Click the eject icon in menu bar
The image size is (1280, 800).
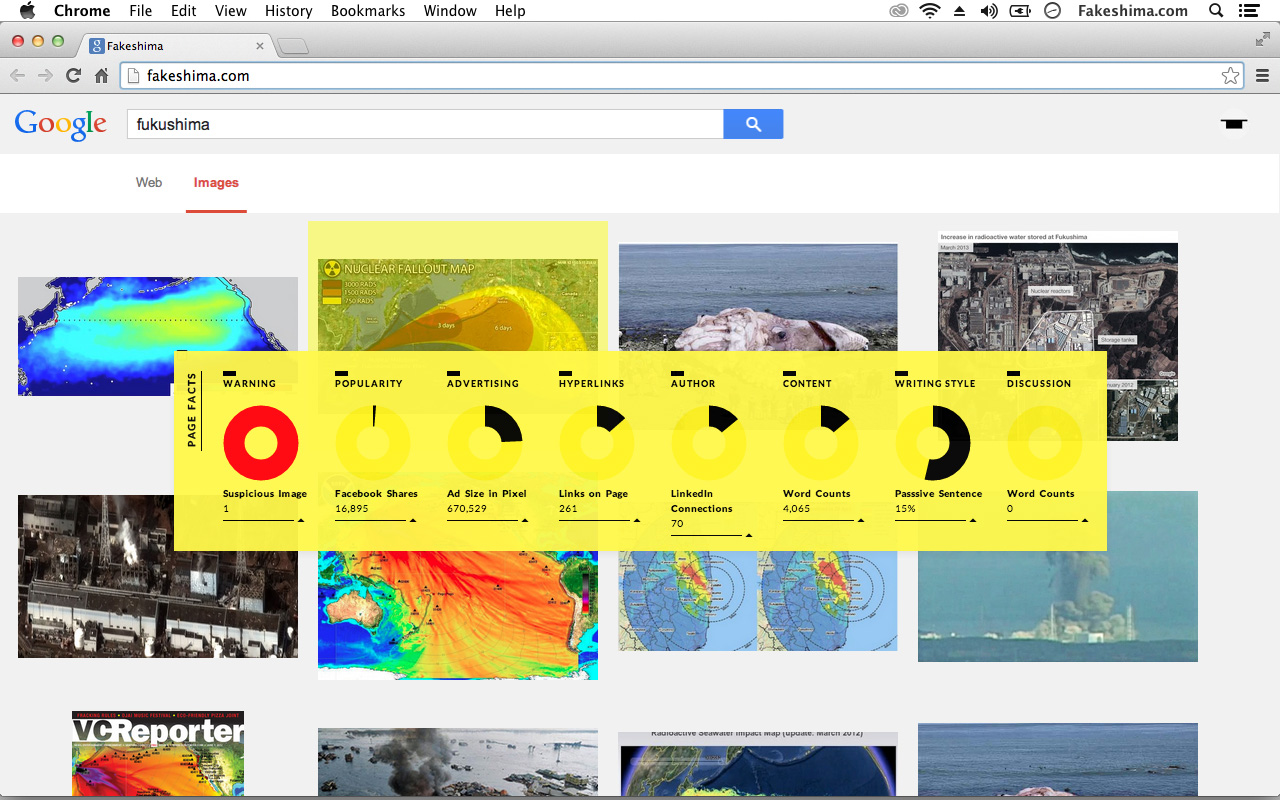coord(960,11)
